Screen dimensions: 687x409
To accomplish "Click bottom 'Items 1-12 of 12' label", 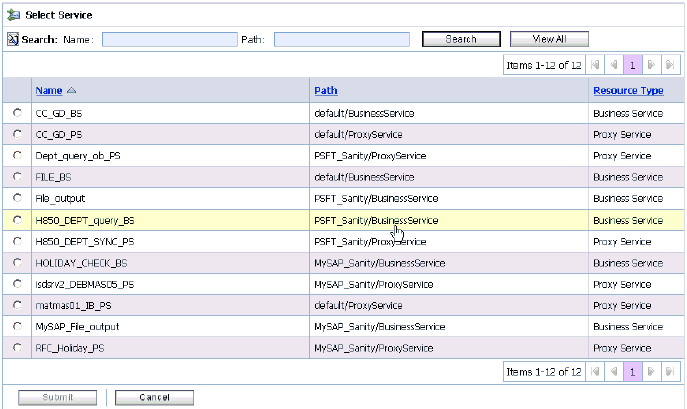I will pyautogui.click(x=544, y=372).
